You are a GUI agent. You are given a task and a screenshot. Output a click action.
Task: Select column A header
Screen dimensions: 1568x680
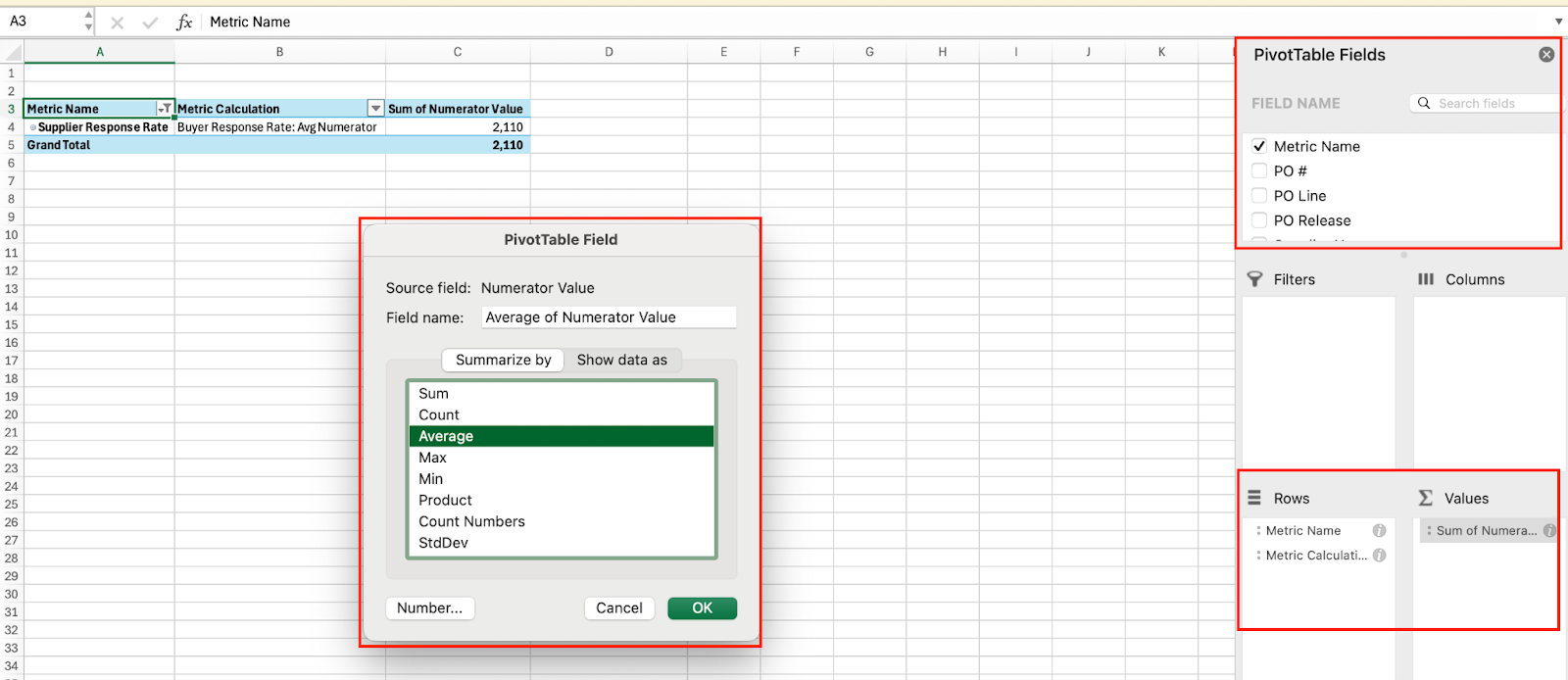tap(99, 52)
